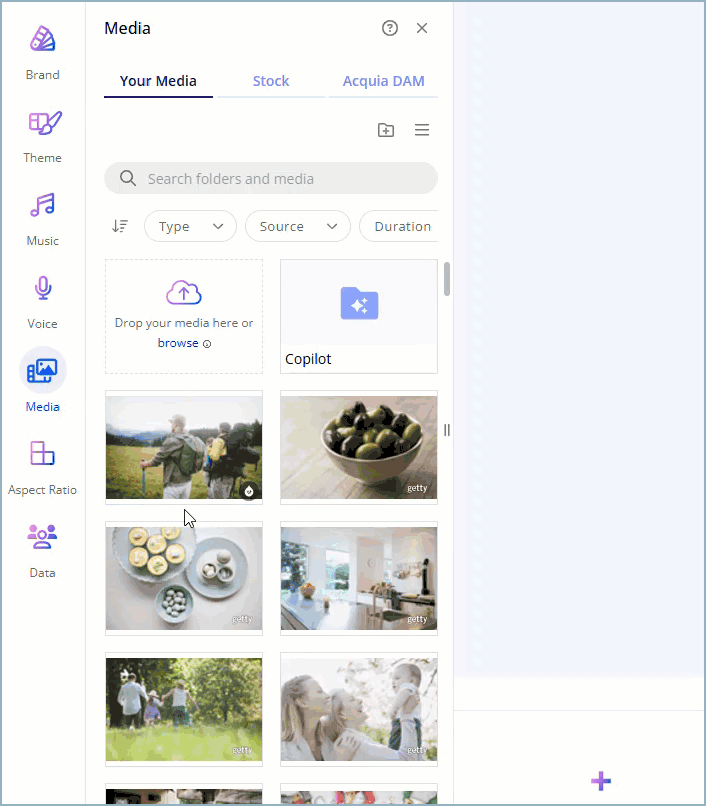
Task: Click the Drop your media here text
Action: (184, 323)
